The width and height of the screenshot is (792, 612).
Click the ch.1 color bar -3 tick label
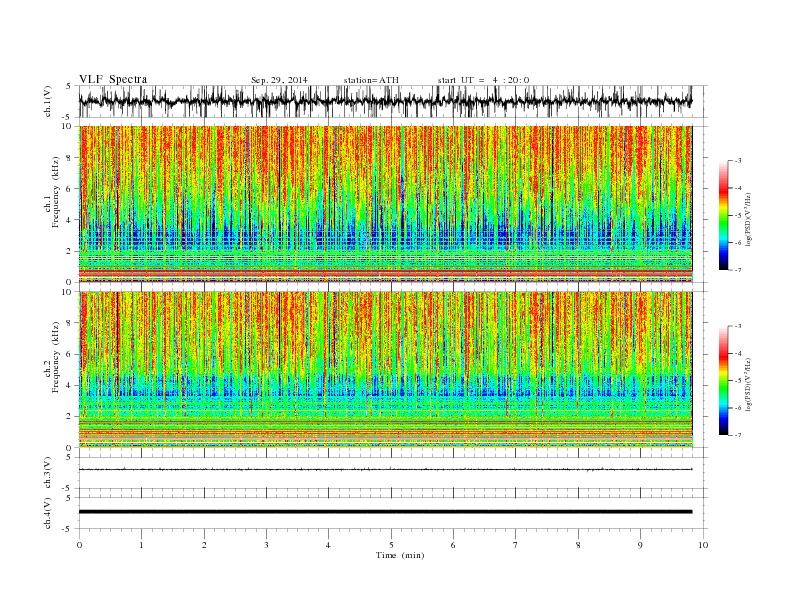738,161
